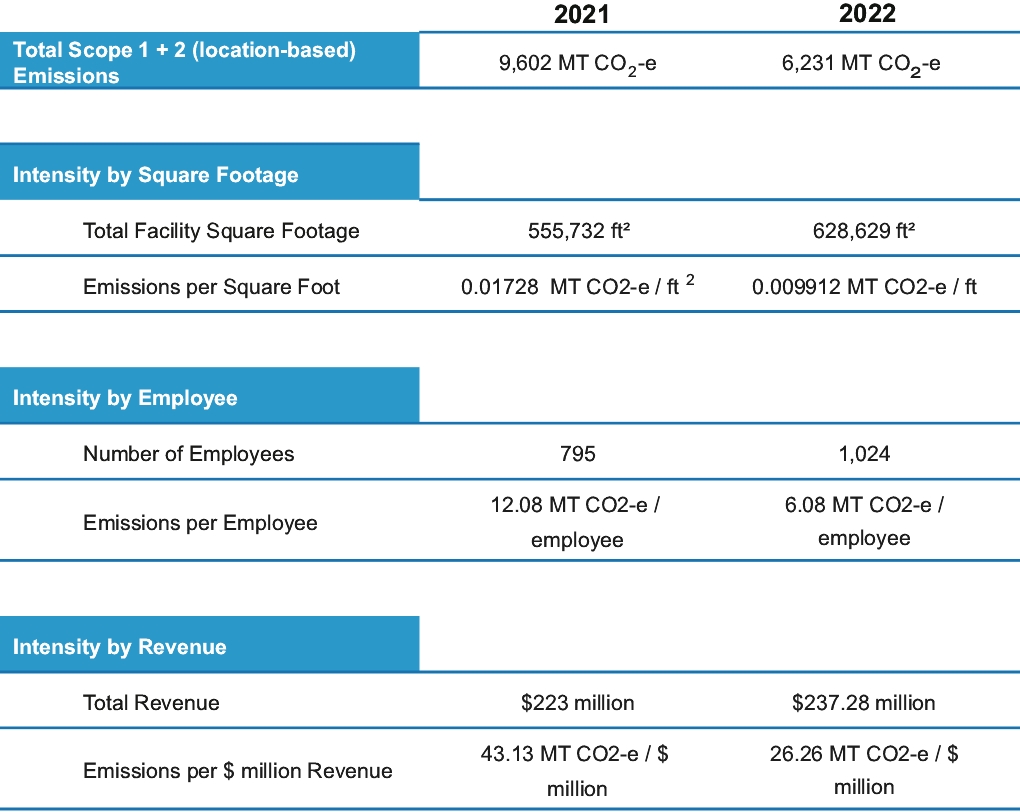Click the Total Facility Square Footage label
The image size is (1020, 812).
tap(221, 231)
